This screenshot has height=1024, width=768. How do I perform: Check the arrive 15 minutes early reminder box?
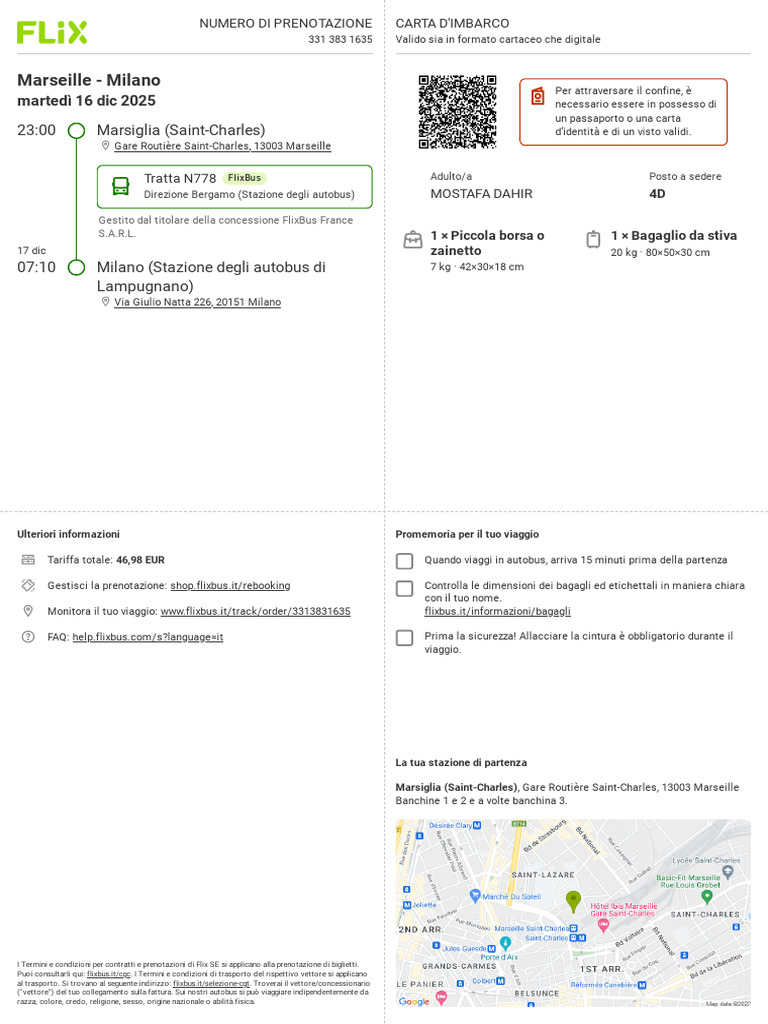pyautogui.click(x=405, y=561)
